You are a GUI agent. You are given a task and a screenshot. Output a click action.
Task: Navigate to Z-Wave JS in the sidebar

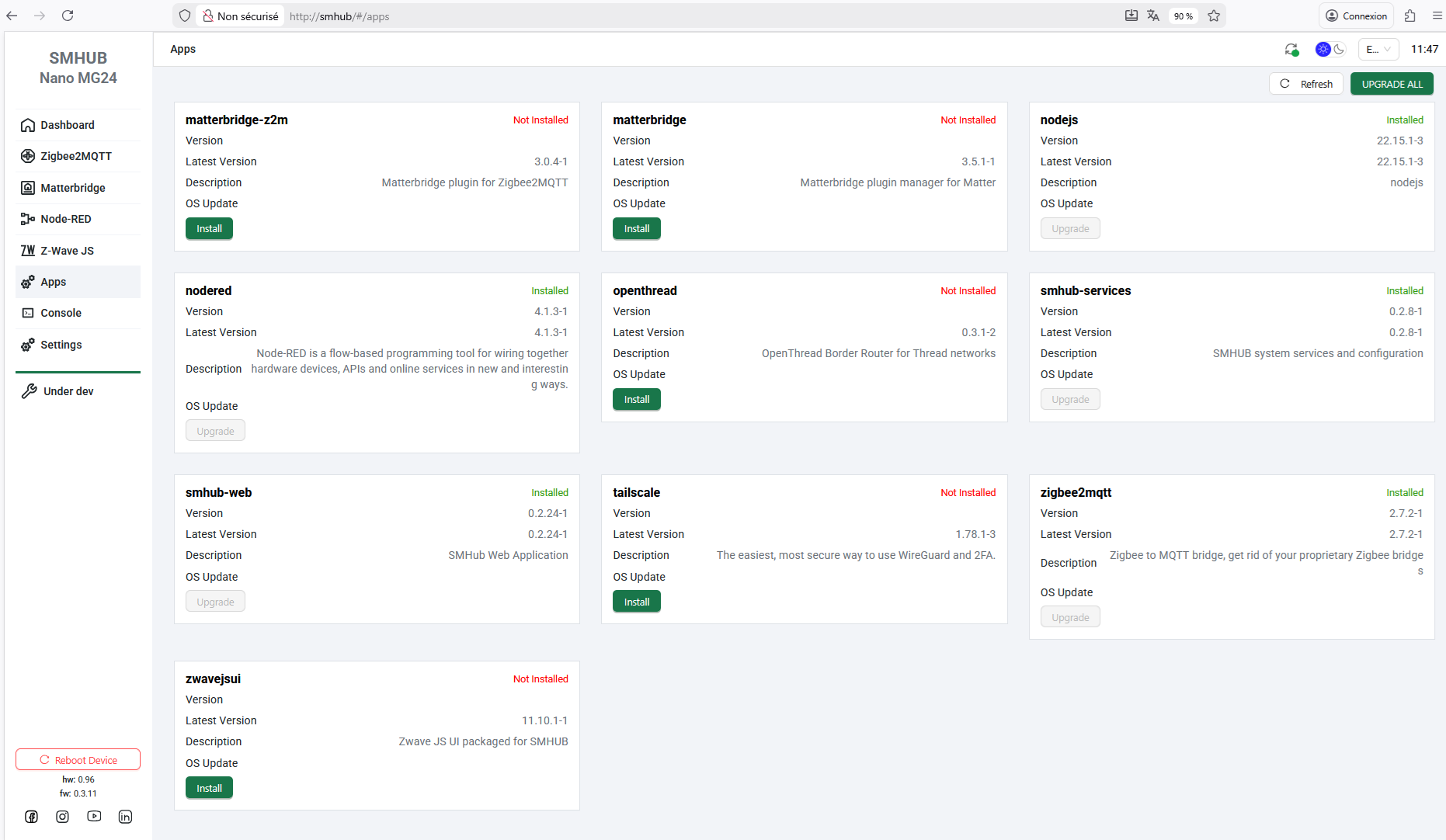pos(78,251)
